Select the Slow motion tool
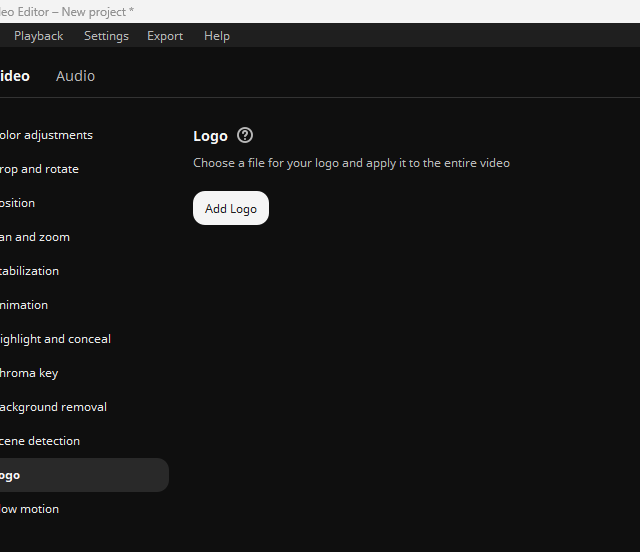Image resolution: width=640 pixels, height=552 pixels. pos(29,509)
